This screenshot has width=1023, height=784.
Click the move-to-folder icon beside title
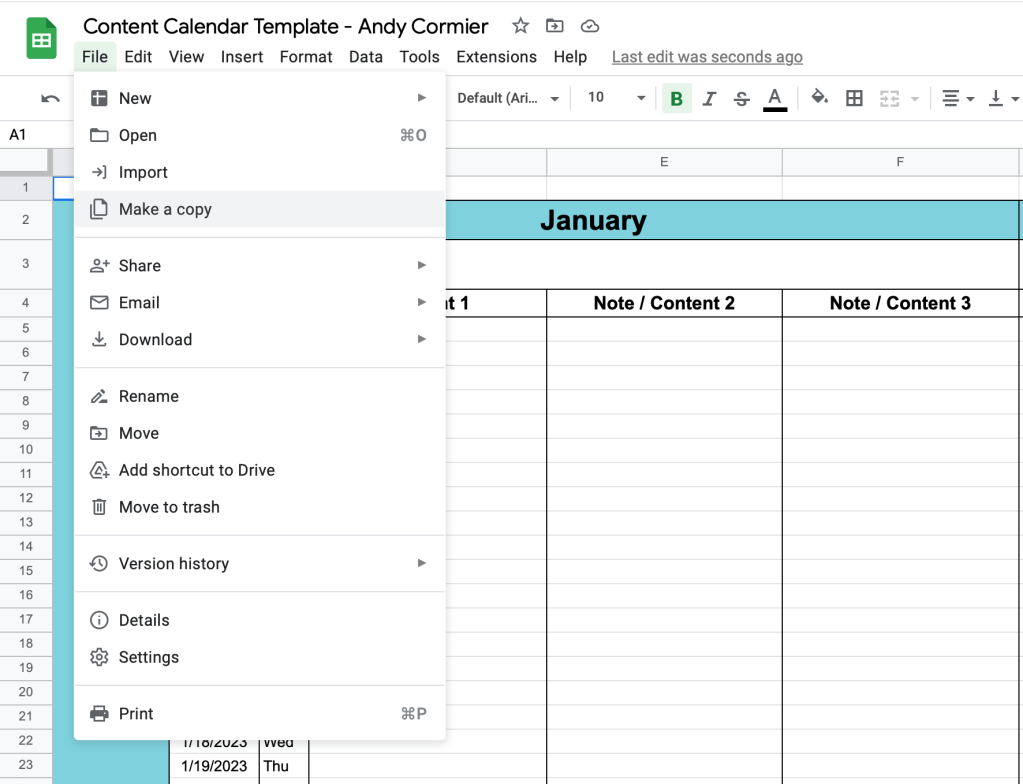(x=554, y=26)
